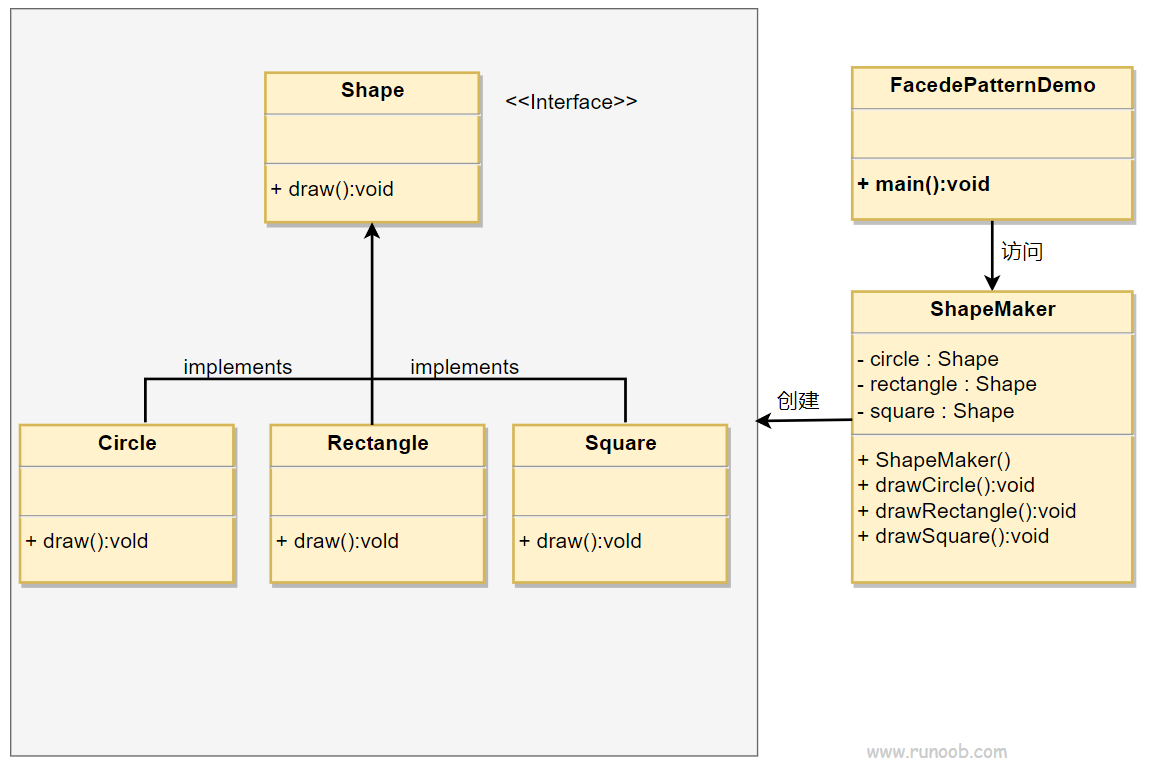Select Square's '+ draw():vold' method
Viewport: 1150px width, 775px height.
point(580,541)
